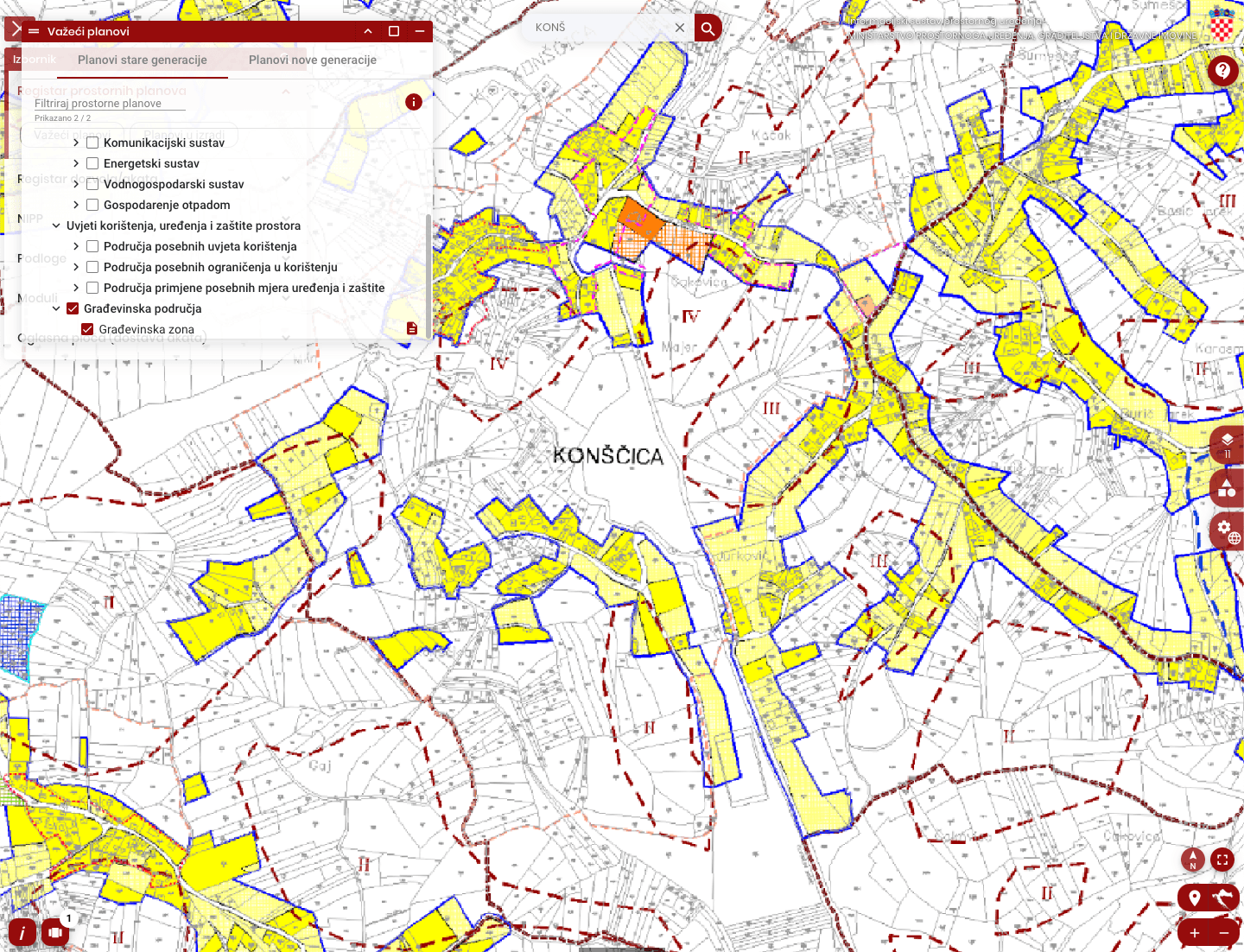
Task: Expand Komunikacijski sustav tree node
Action: click(x=76, y=143)
